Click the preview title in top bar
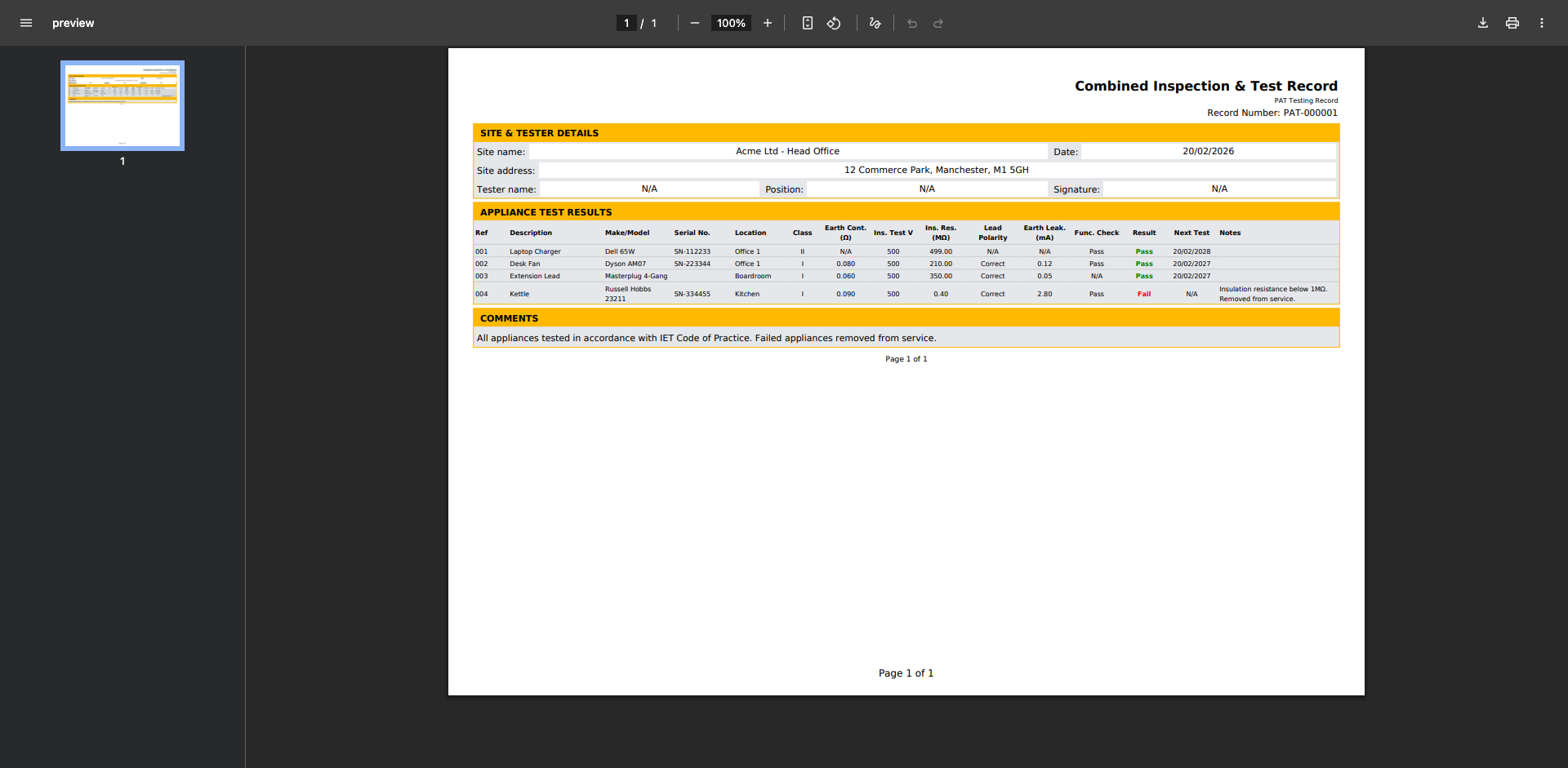Screen dimensions: 1568x768 pyautogui.click(x=73, y=23)
